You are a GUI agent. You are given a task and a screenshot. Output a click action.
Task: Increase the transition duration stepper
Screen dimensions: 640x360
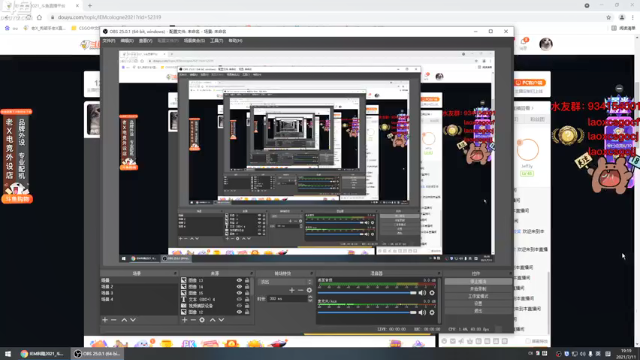(x=310, y=298)
